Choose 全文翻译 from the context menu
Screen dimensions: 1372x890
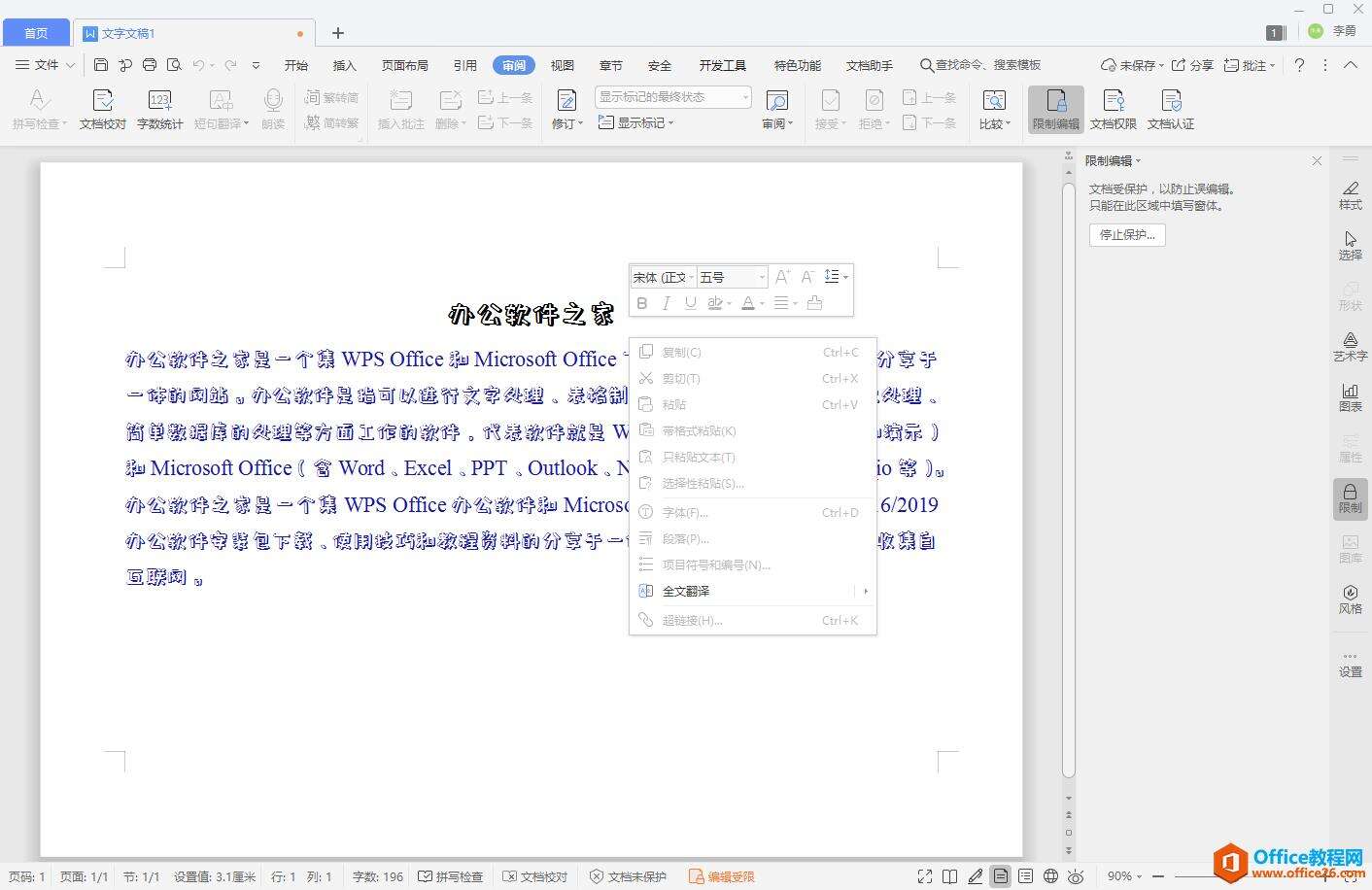pos(686,591)
